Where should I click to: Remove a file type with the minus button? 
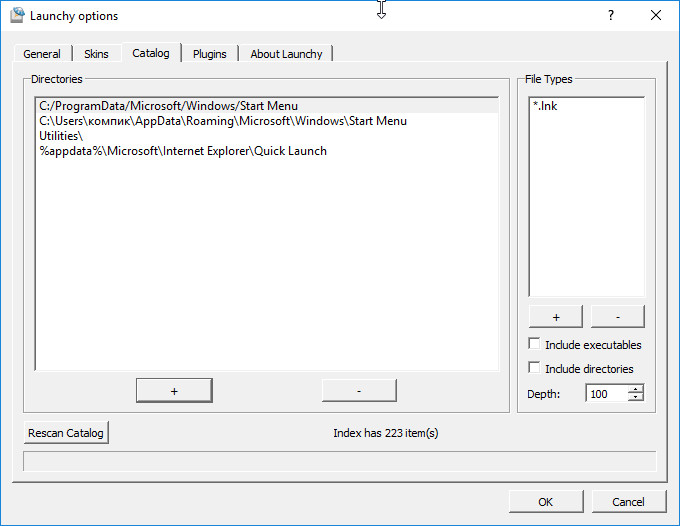[x=618, y=317]
